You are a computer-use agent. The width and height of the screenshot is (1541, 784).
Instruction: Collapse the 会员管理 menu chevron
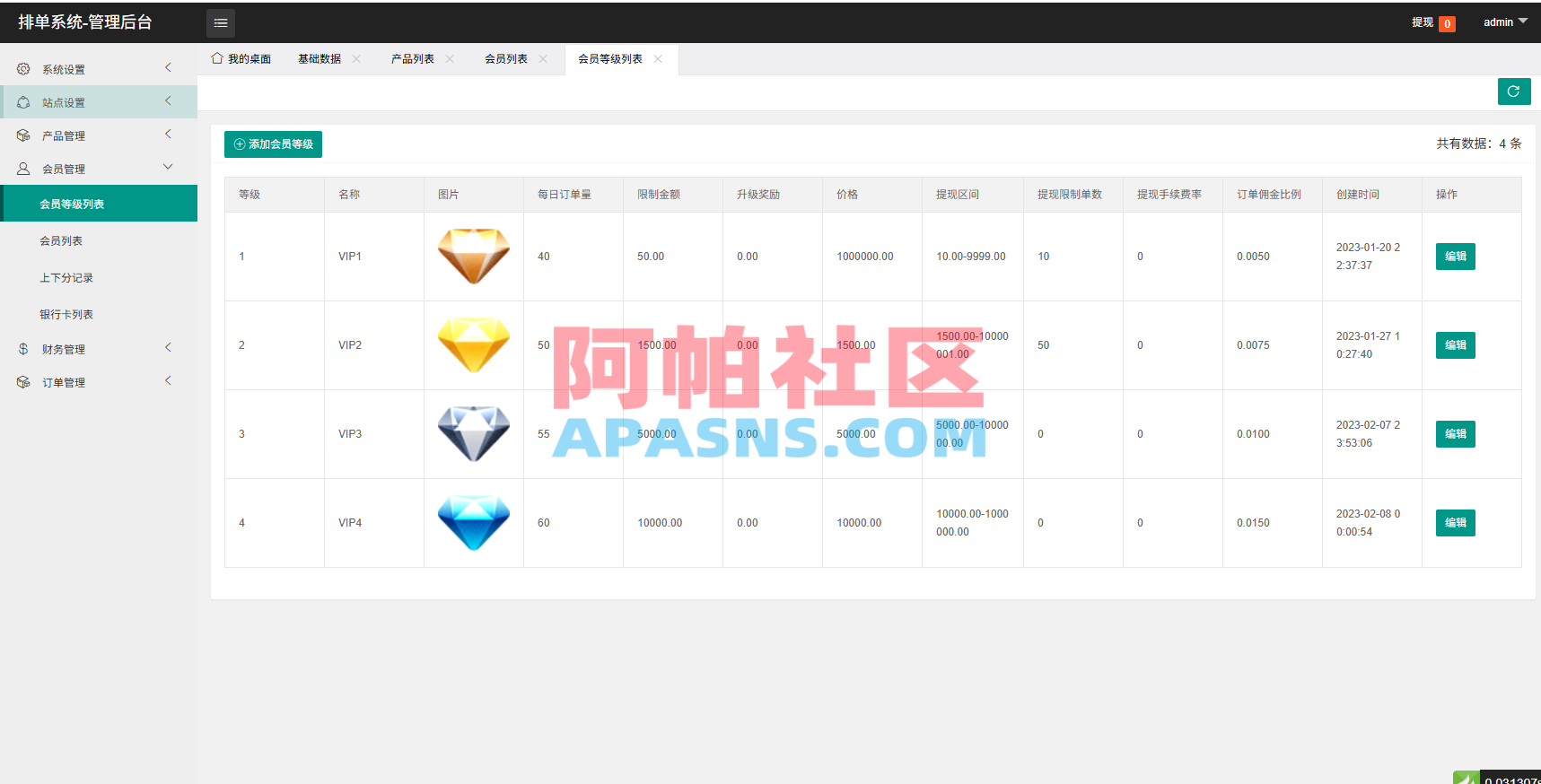[x=168, y=168]
